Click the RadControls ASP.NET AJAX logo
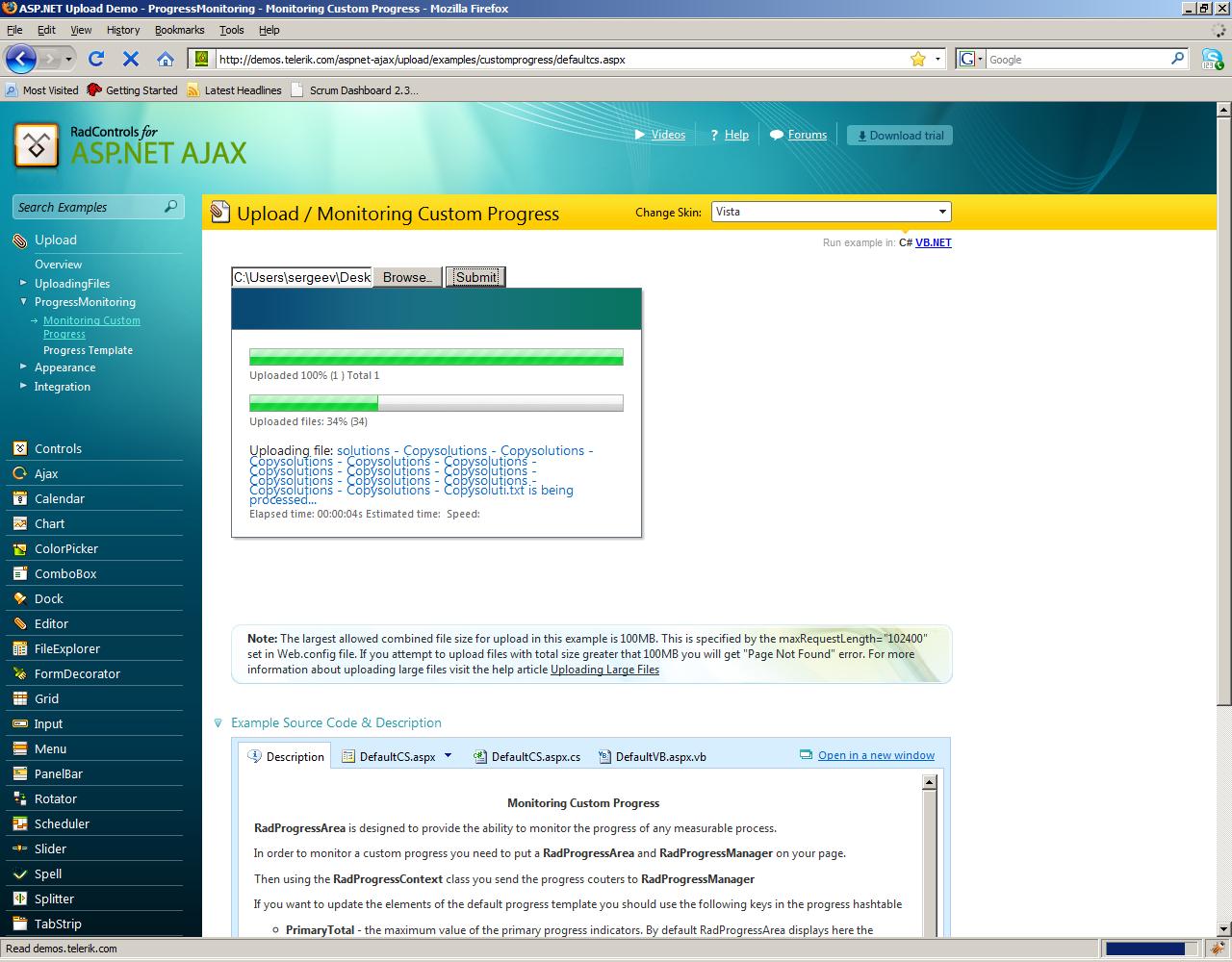This screenshot has width=1232, height=962. (x=130, y=145)
